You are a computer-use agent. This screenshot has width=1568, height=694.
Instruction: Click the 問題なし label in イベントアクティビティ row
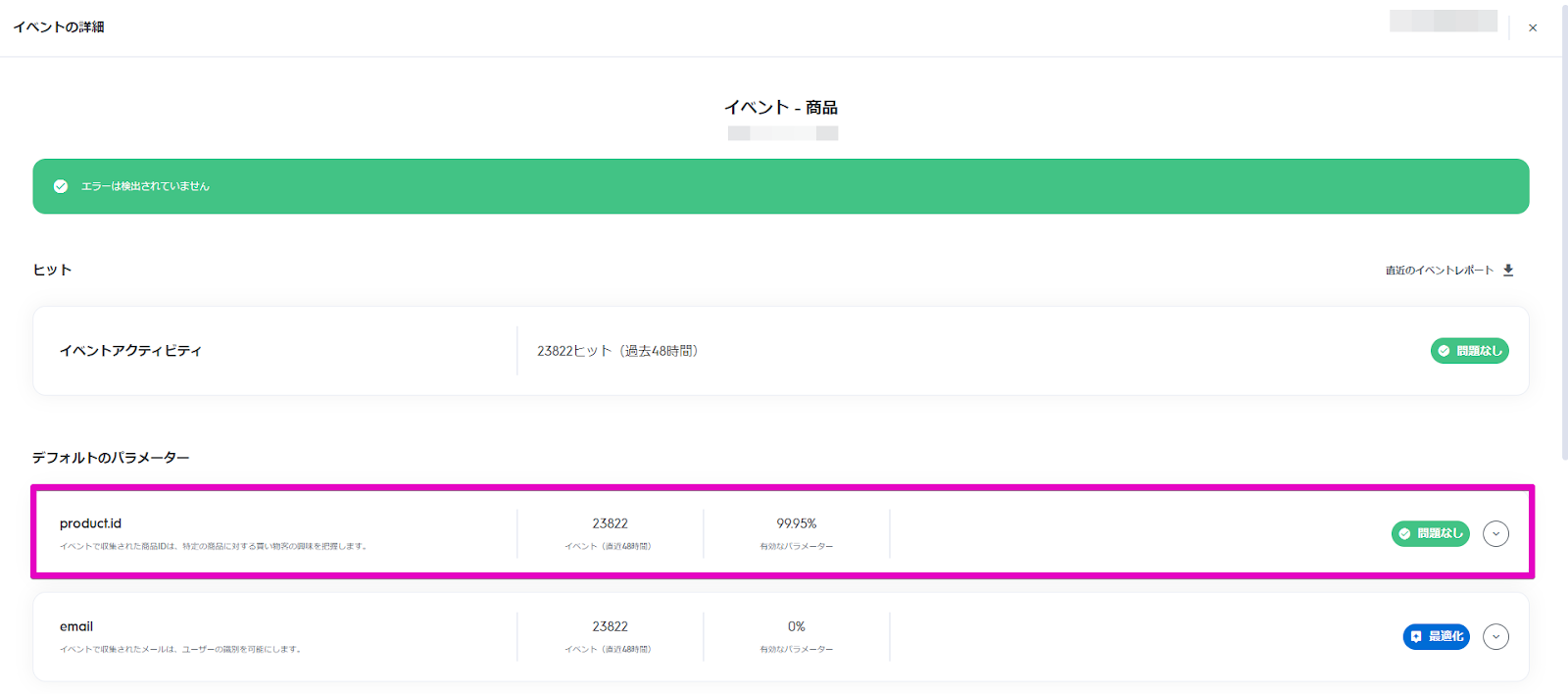point(1479,351)
